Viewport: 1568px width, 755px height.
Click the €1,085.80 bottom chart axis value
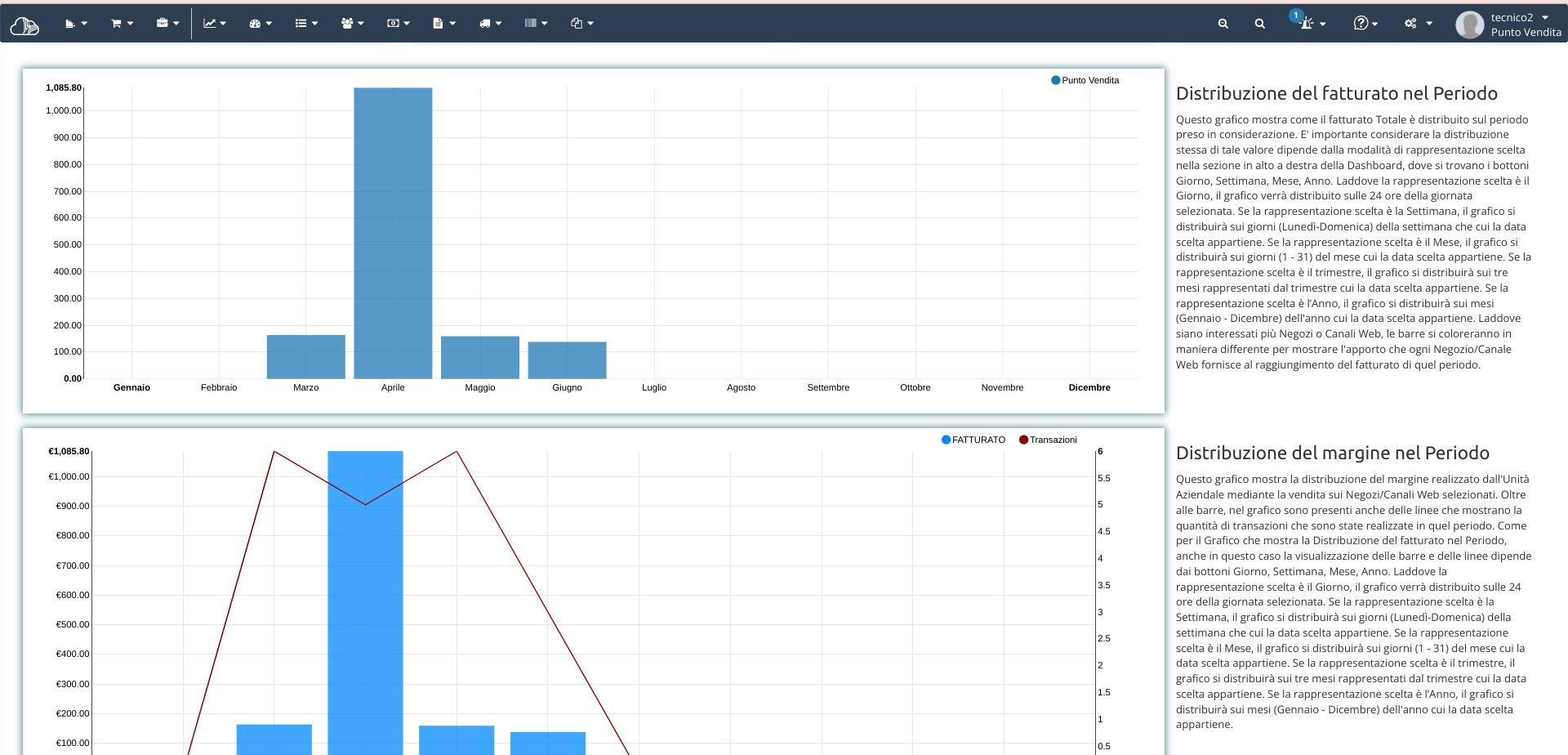(x=69, y=451)
